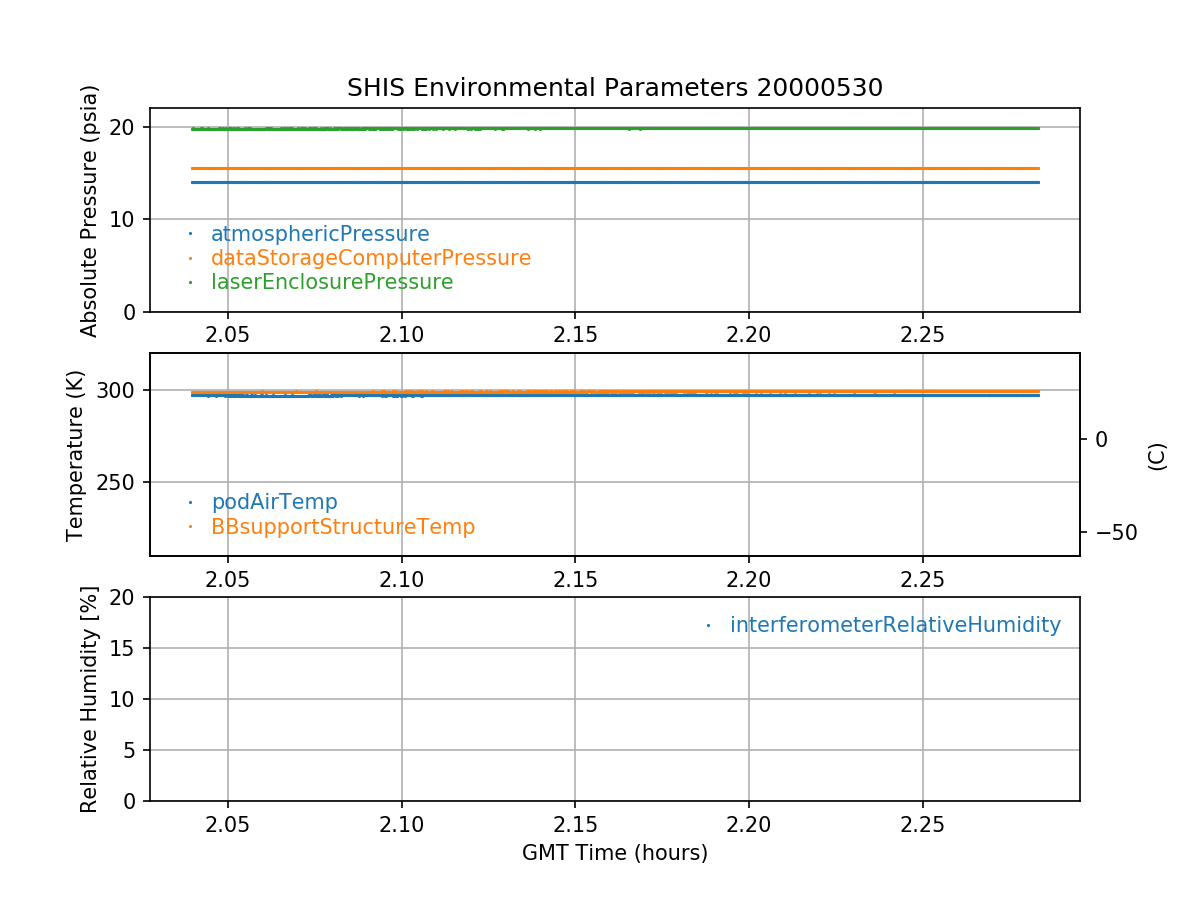The image size is (1200, 900).
Task: Click the GMT Time (hours) axis label
Action: pyautogui.click(x=614, y=853)
